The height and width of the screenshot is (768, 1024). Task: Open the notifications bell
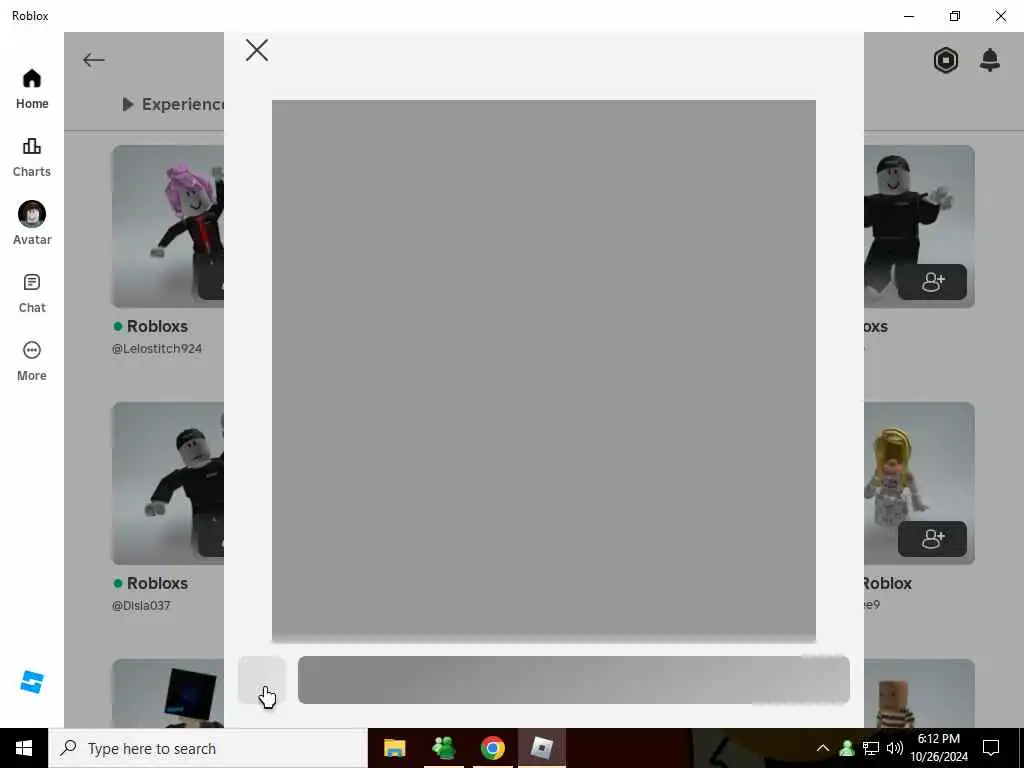(x=990, y=60)
